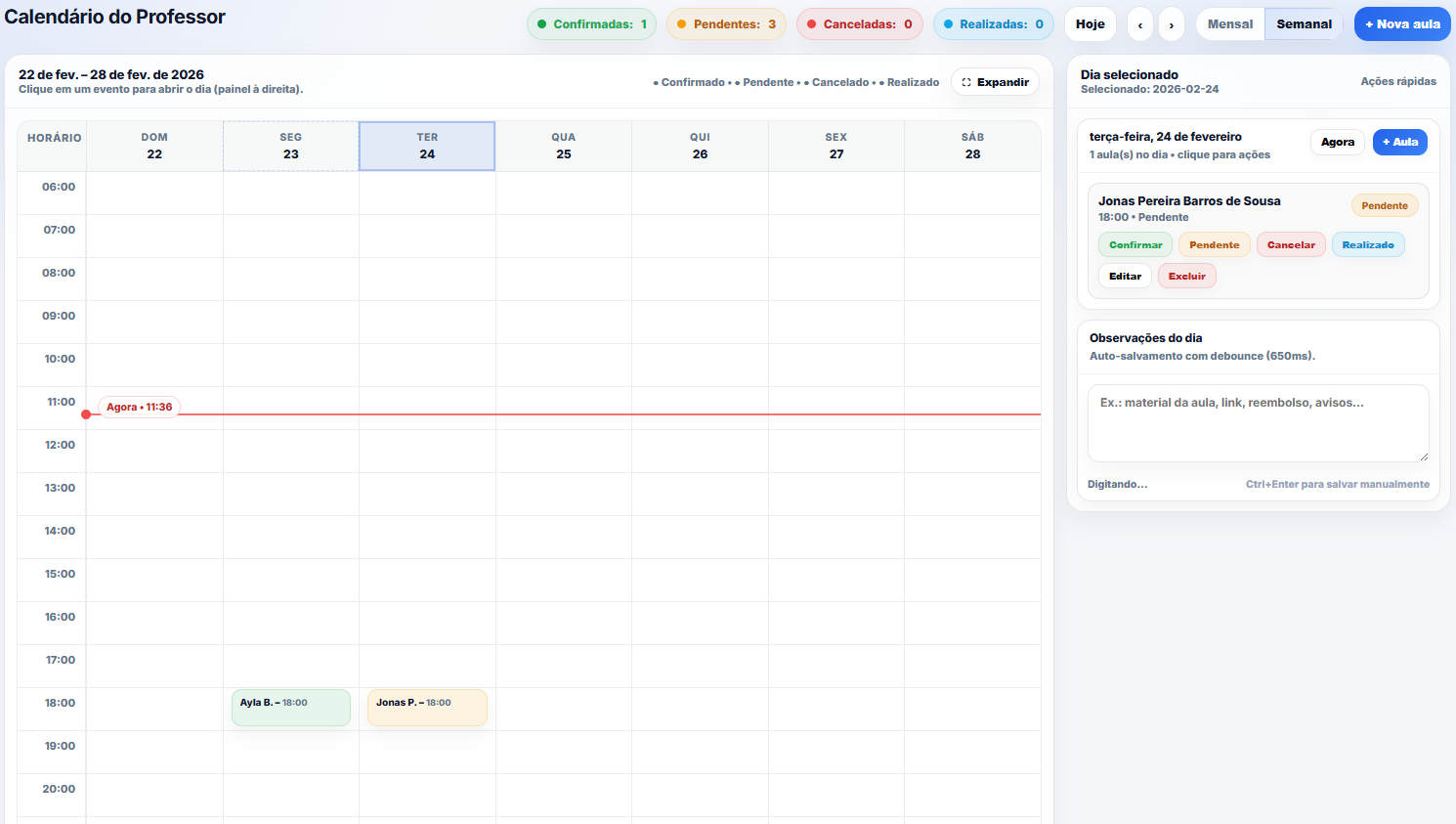Go to the previous week arrow
The image size is (1456, 824).
pyautogui.click(x=1139, y=24)
